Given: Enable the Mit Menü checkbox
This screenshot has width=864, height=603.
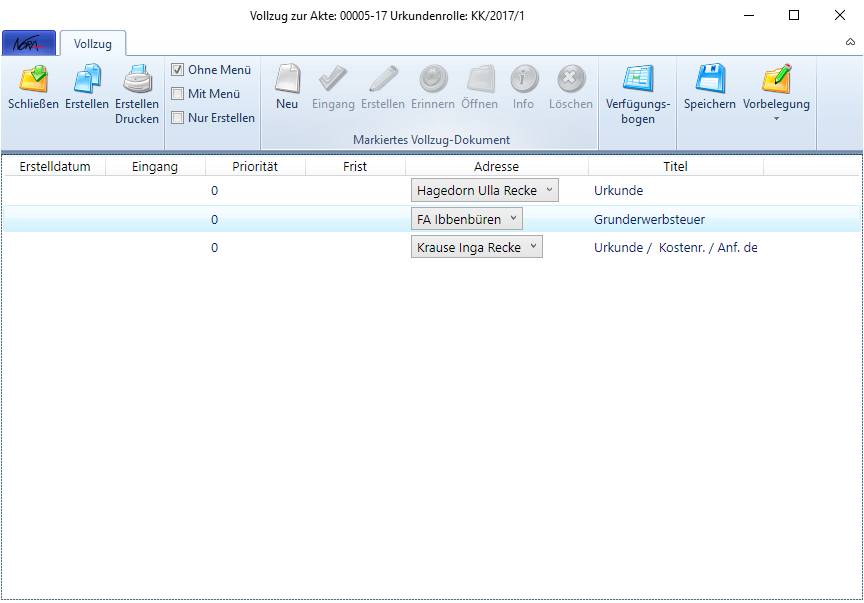Looking at the screenshot, I should [178, 94].
